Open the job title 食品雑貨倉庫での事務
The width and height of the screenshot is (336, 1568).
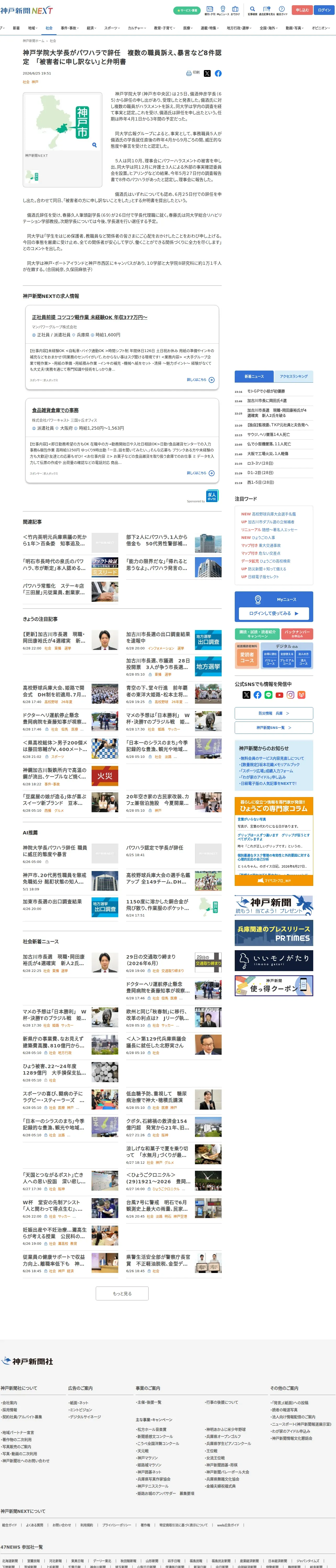coord(55,410)
